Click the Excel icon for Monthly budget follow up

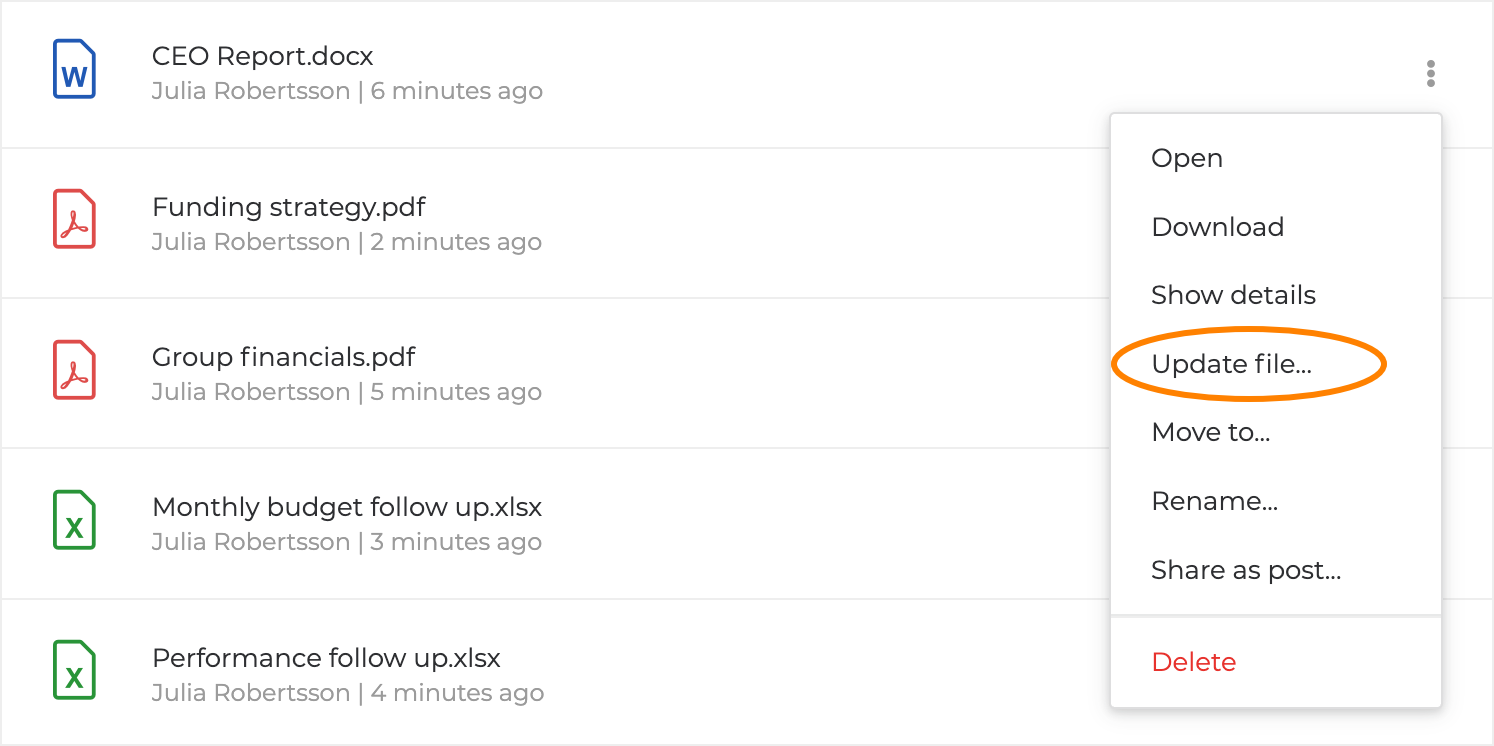click(74, 521)
